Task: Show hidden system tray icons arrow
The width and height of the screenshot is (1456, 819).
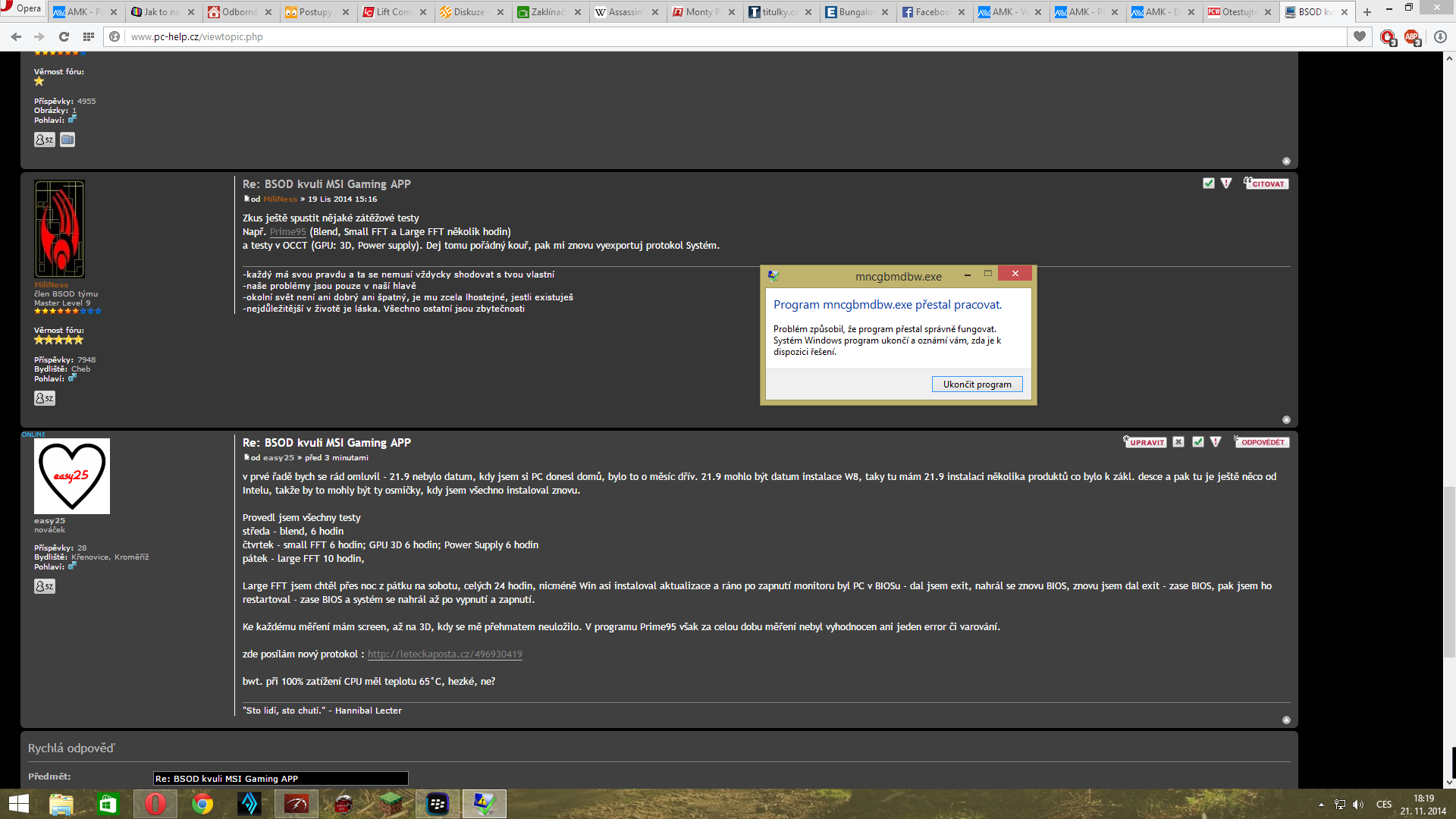Action: coord(1321,805)
